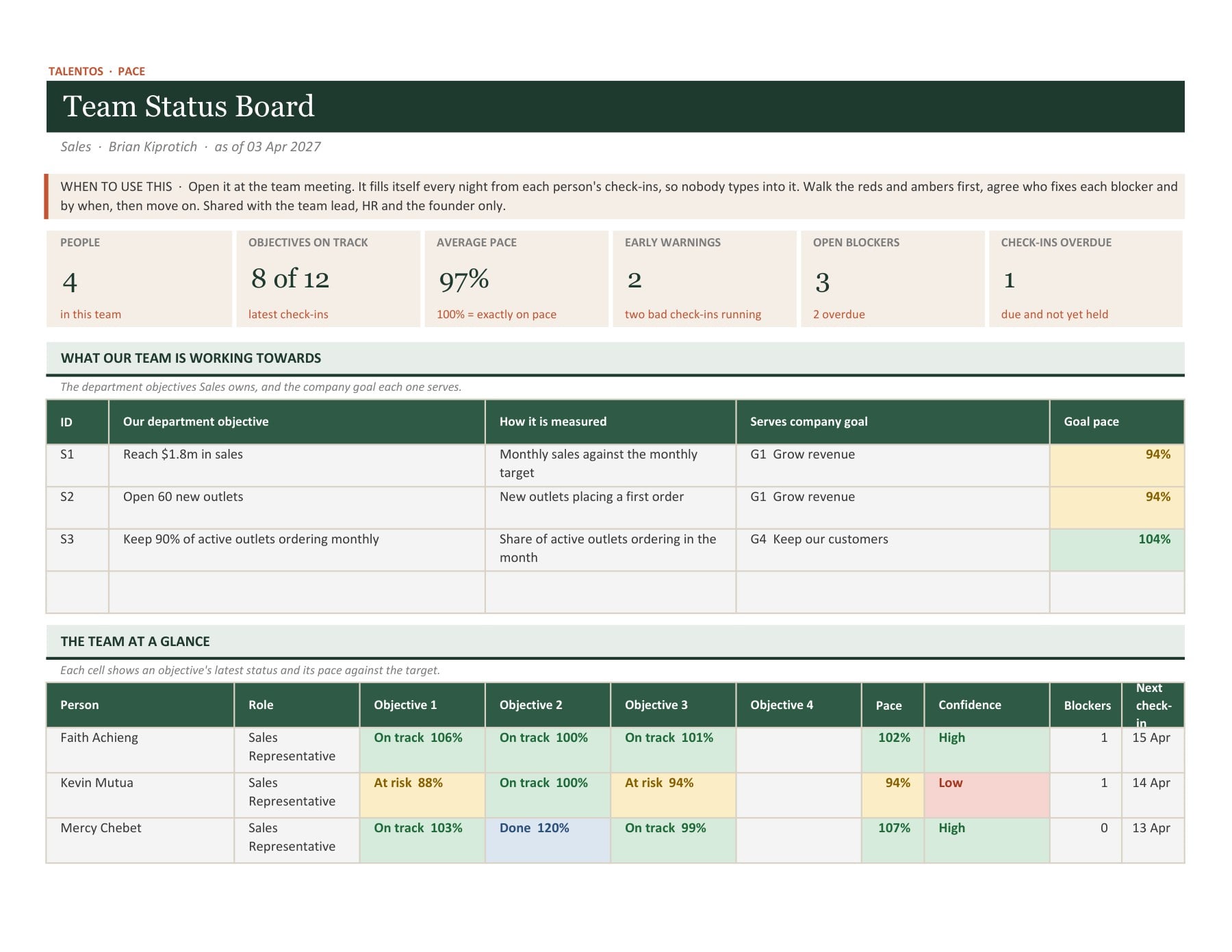Image resolution: width=1232 pixels, height=952 pixels.
Task: Click Mercy Chebet's On track 99% cell
Action: click(x=673, y=840)
